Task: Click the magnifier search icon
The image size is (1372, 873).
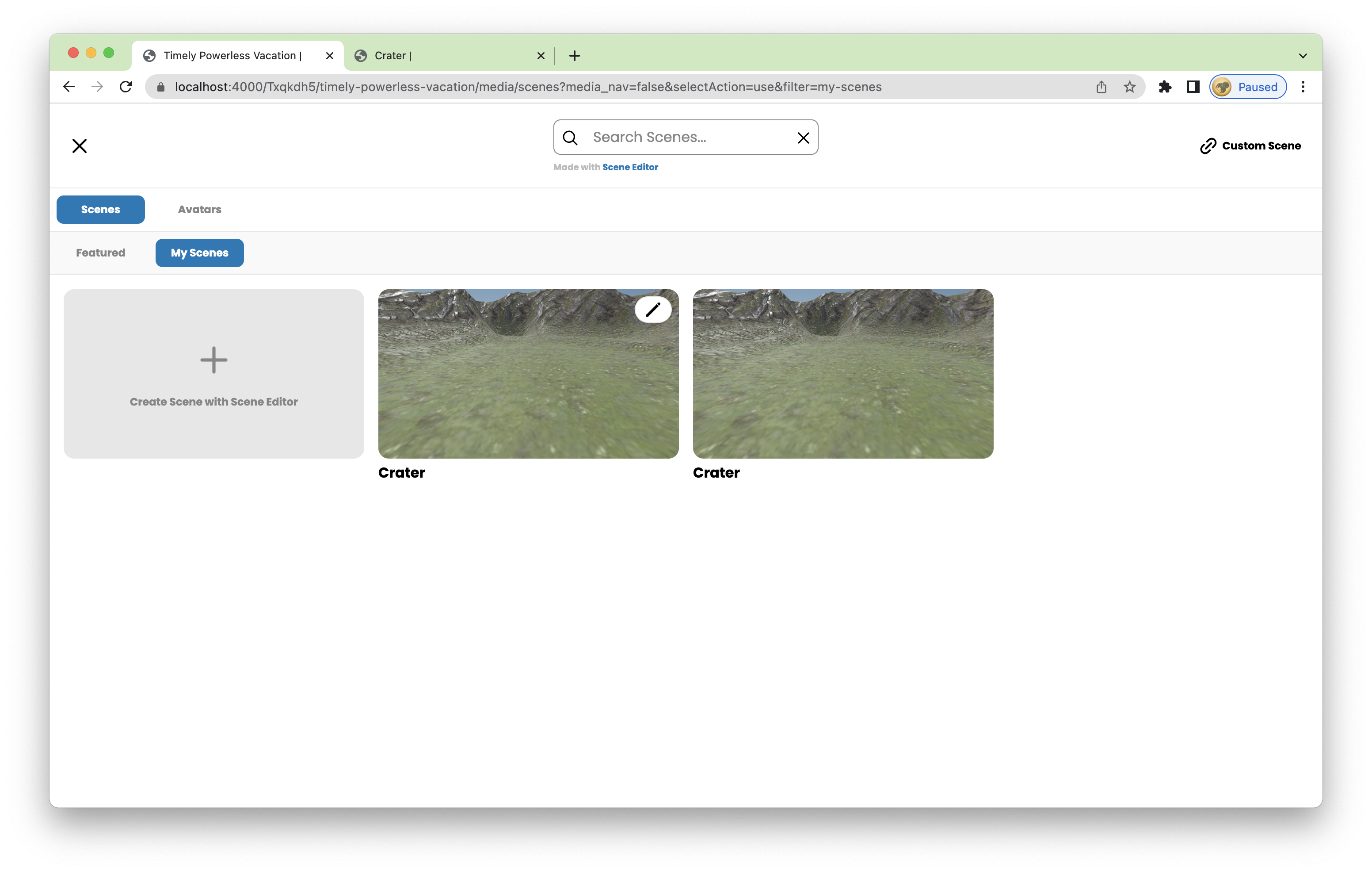Action: pos(570,138)
